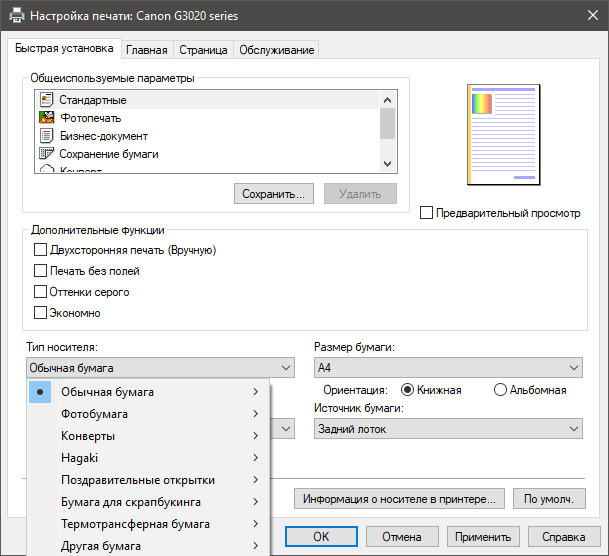Expand the Другая бумага submenu
This screenshot has width=609, height=556.
(149, 546)
